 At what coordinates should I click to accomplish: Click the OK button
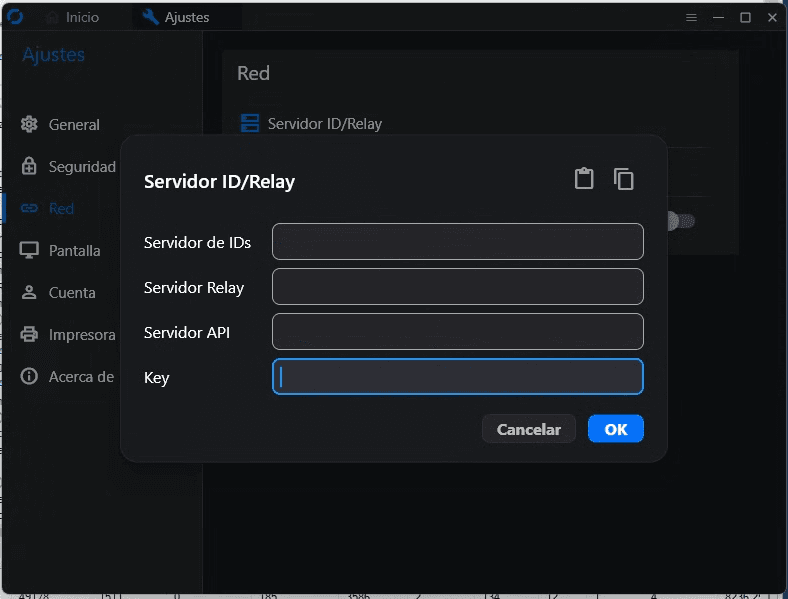click(x=616, y=429)
